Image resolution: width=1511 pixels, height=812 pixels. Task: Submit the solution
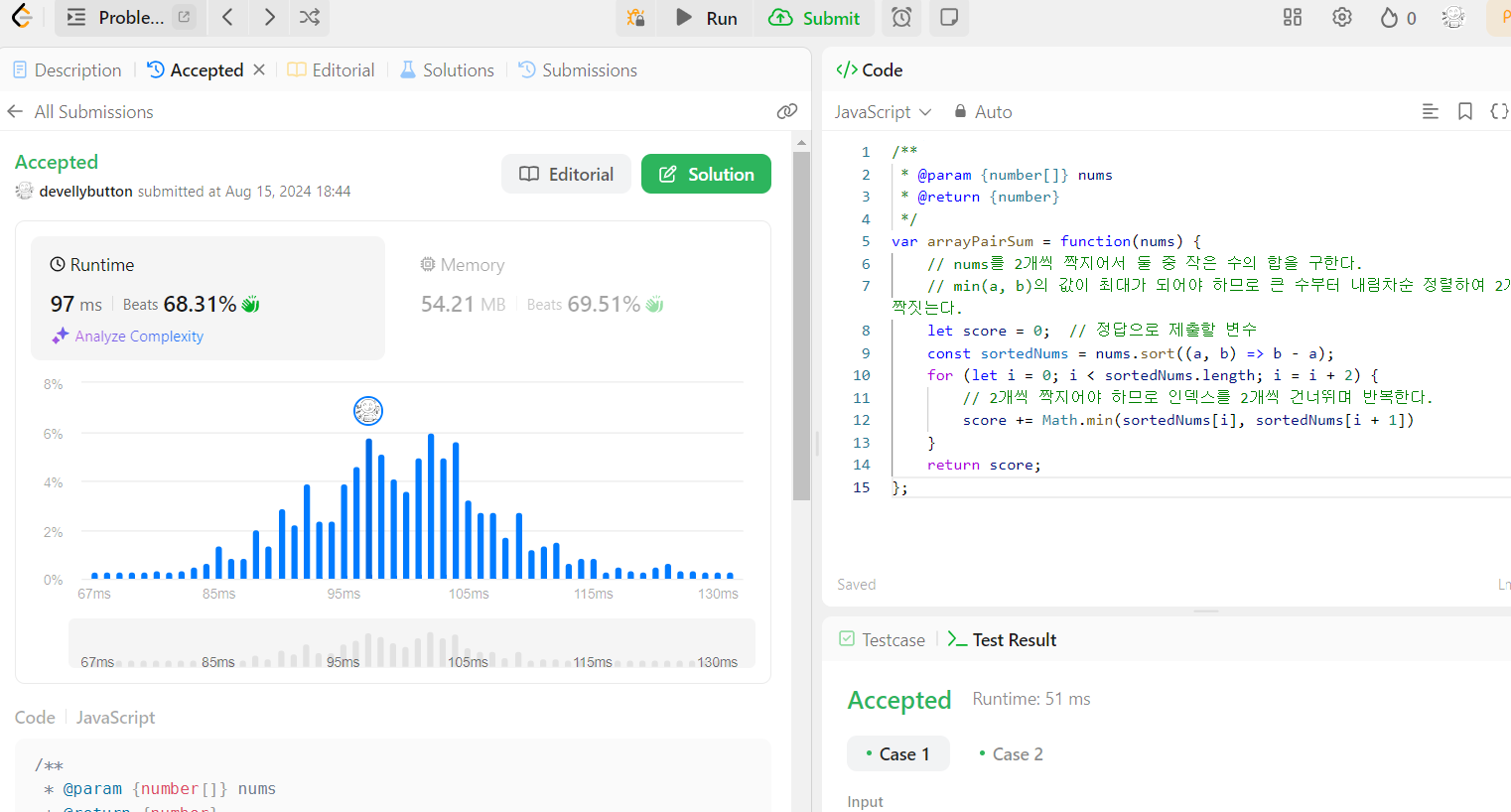click(814, 18)
